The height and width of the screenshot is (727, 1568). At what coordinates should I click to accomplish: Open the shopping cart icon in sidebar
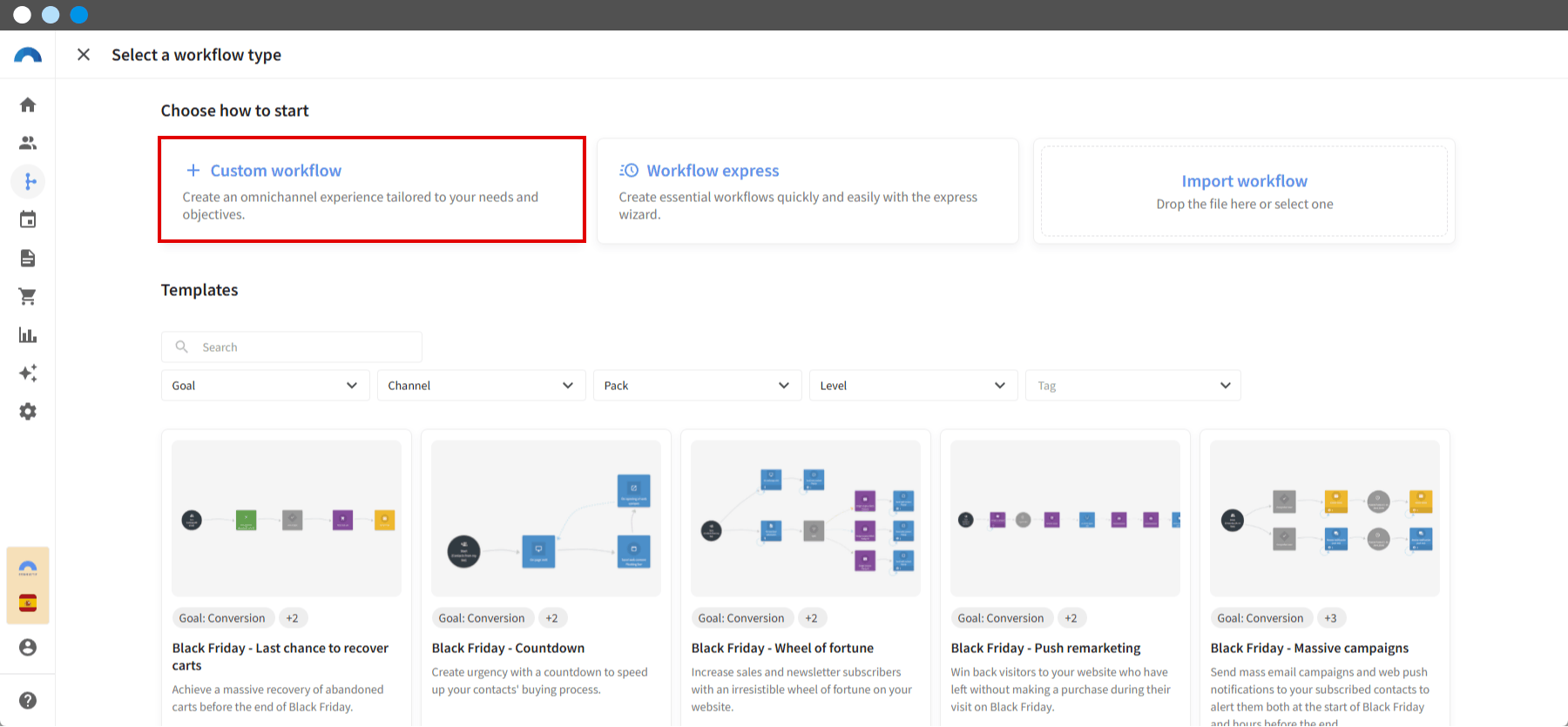[x=28, y=297]
